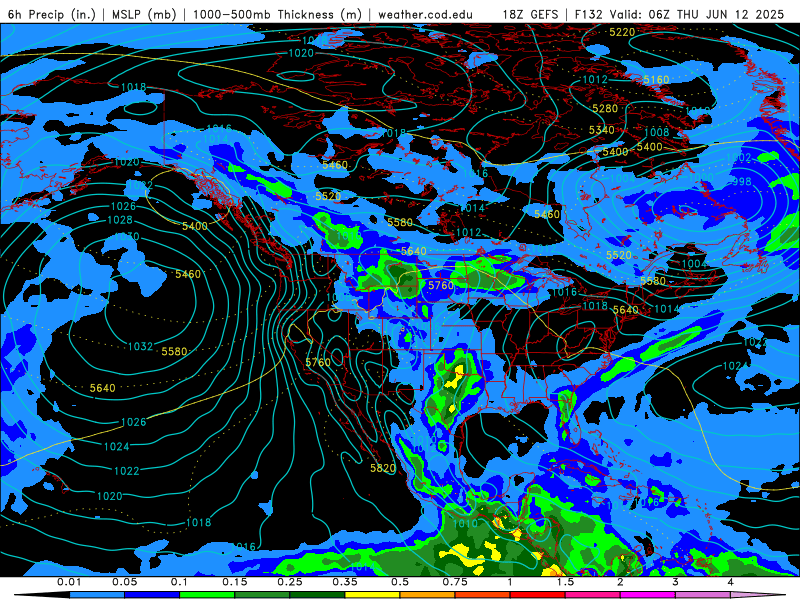Click the 1002 pressure contour label
Image resolution: width=800 pixels, height=600 pixels.
739,158
